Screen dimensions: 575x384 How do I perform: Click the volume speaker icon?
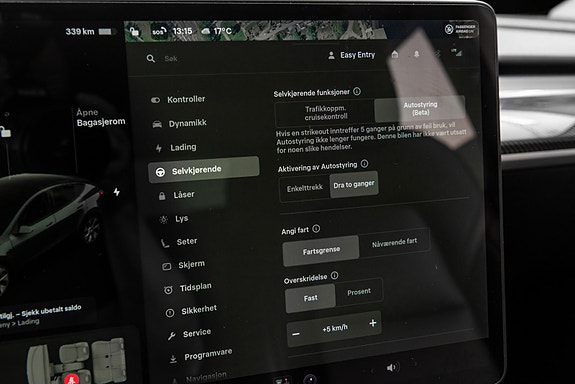point(392,367)
